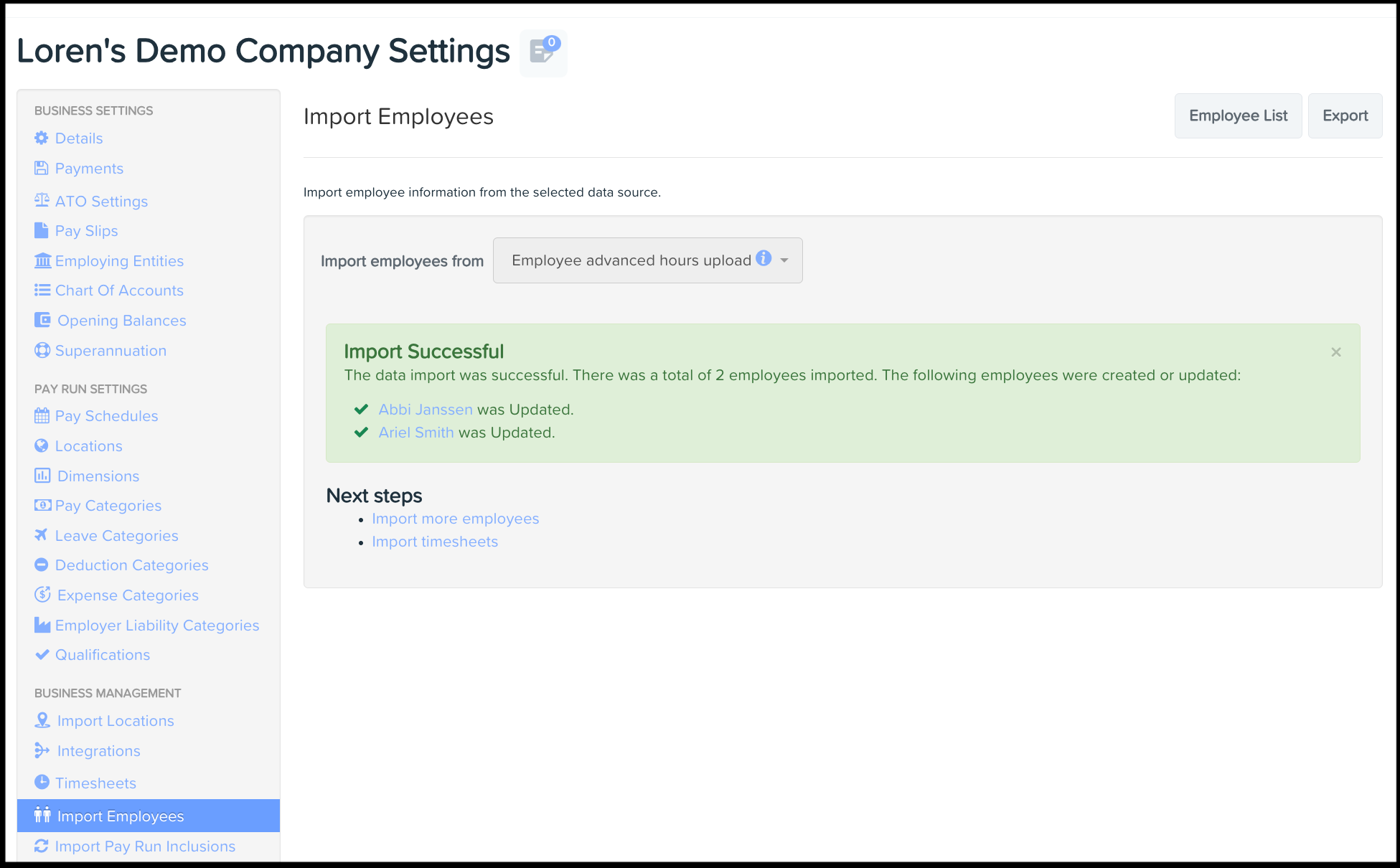Screen dimensions: 1400x868
Task: Dismiss the Import Successful alert
Action: tap(1335, 352)
